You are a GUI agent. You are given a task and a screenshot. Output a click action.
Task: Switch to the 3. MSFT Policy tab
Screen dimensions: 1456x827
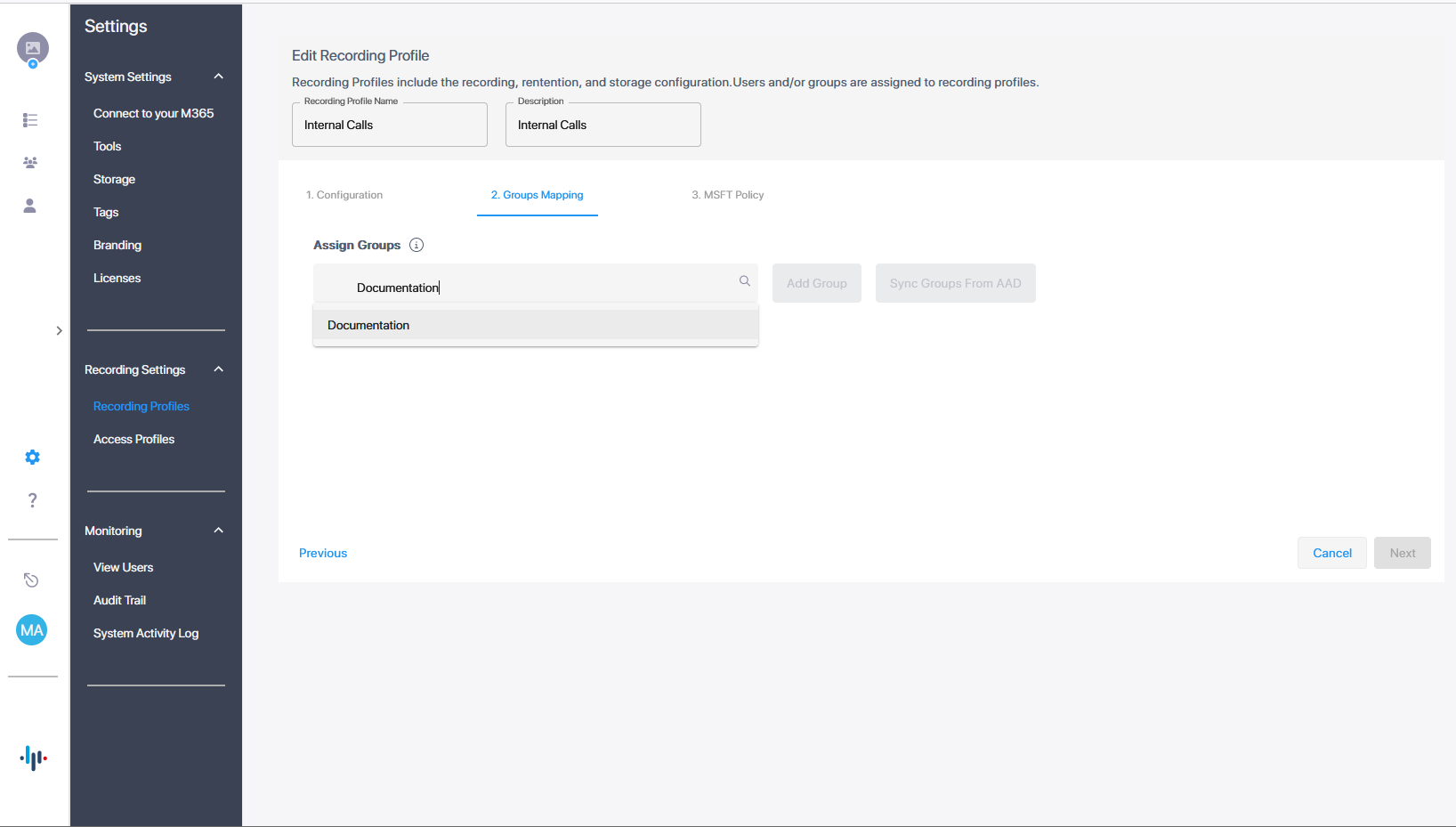pos(727,195)
